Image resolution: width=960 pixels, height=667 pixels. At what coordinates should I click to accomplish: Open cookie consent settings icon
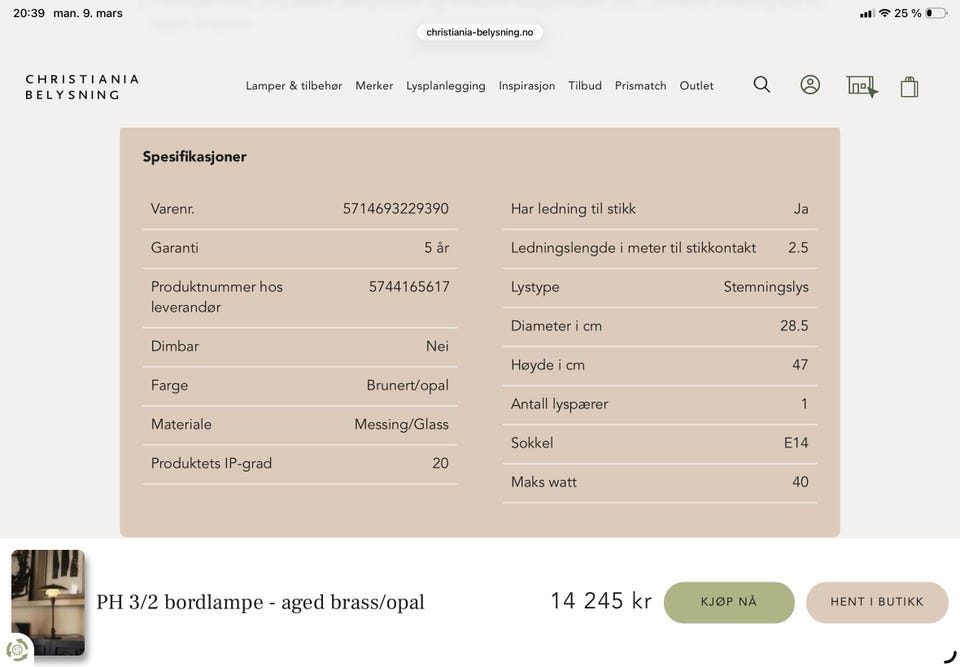coord(18,650)
